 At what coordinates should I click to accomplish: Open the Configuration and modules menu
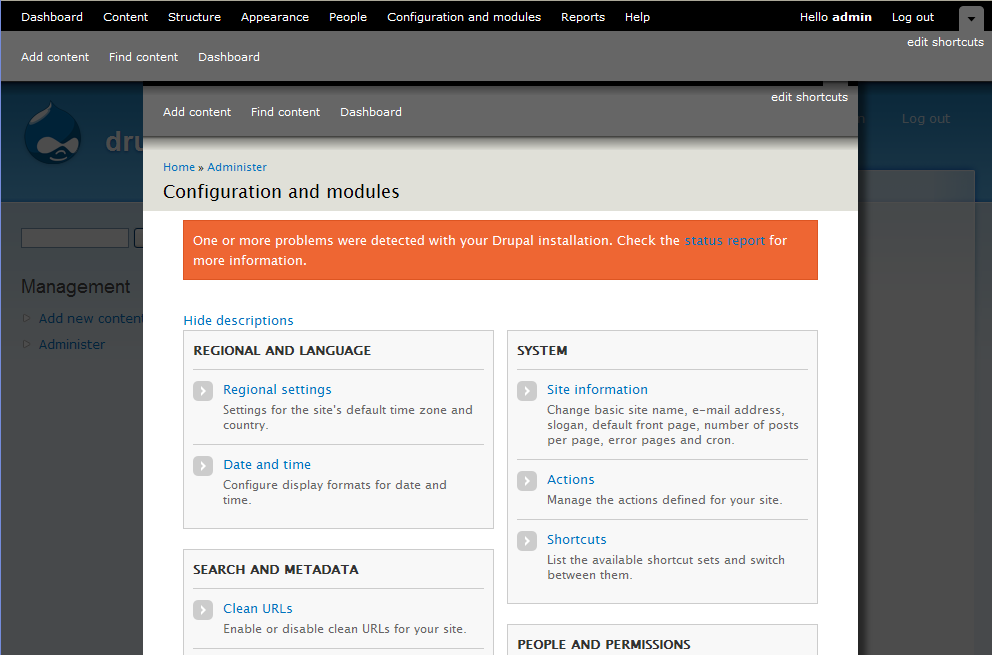[464, 17]
